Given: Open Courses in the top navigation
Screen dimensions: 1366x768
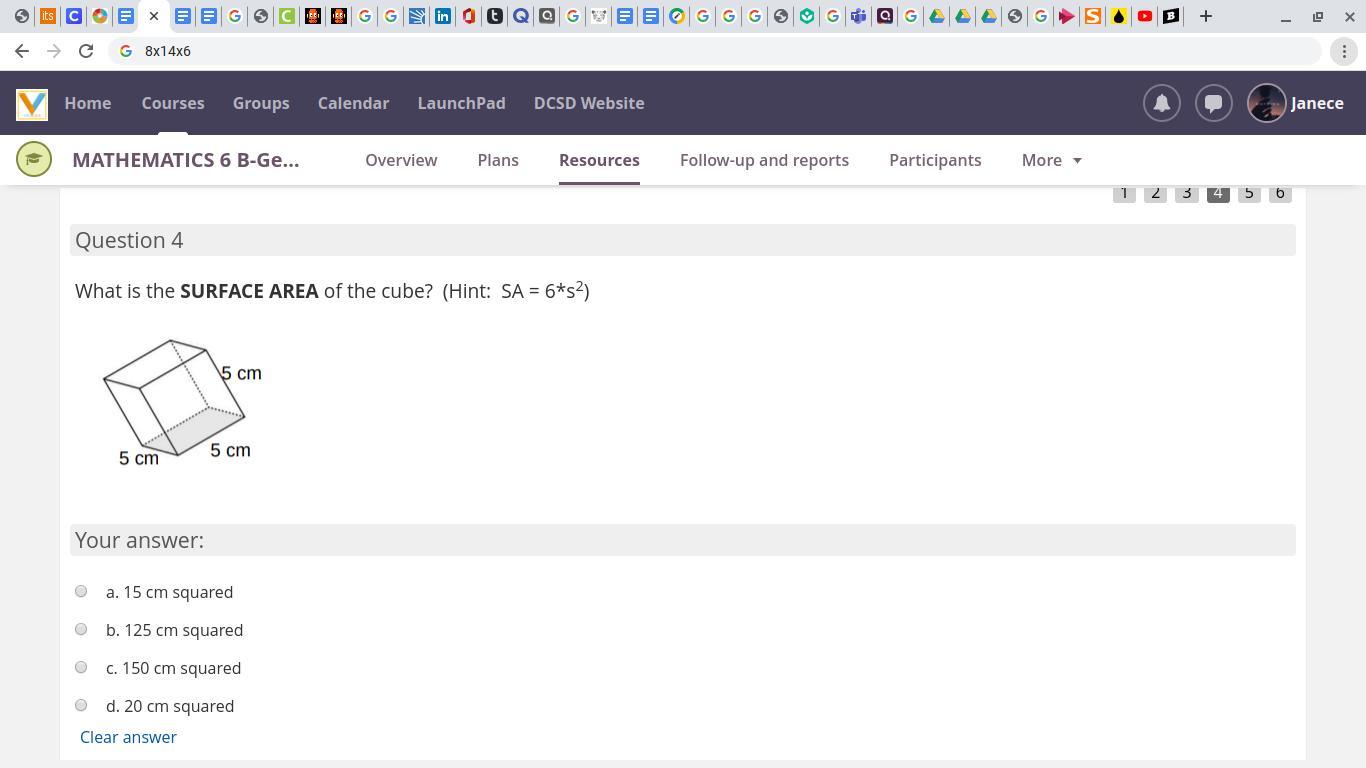Looking at the screenshot, I should [173, 103].
